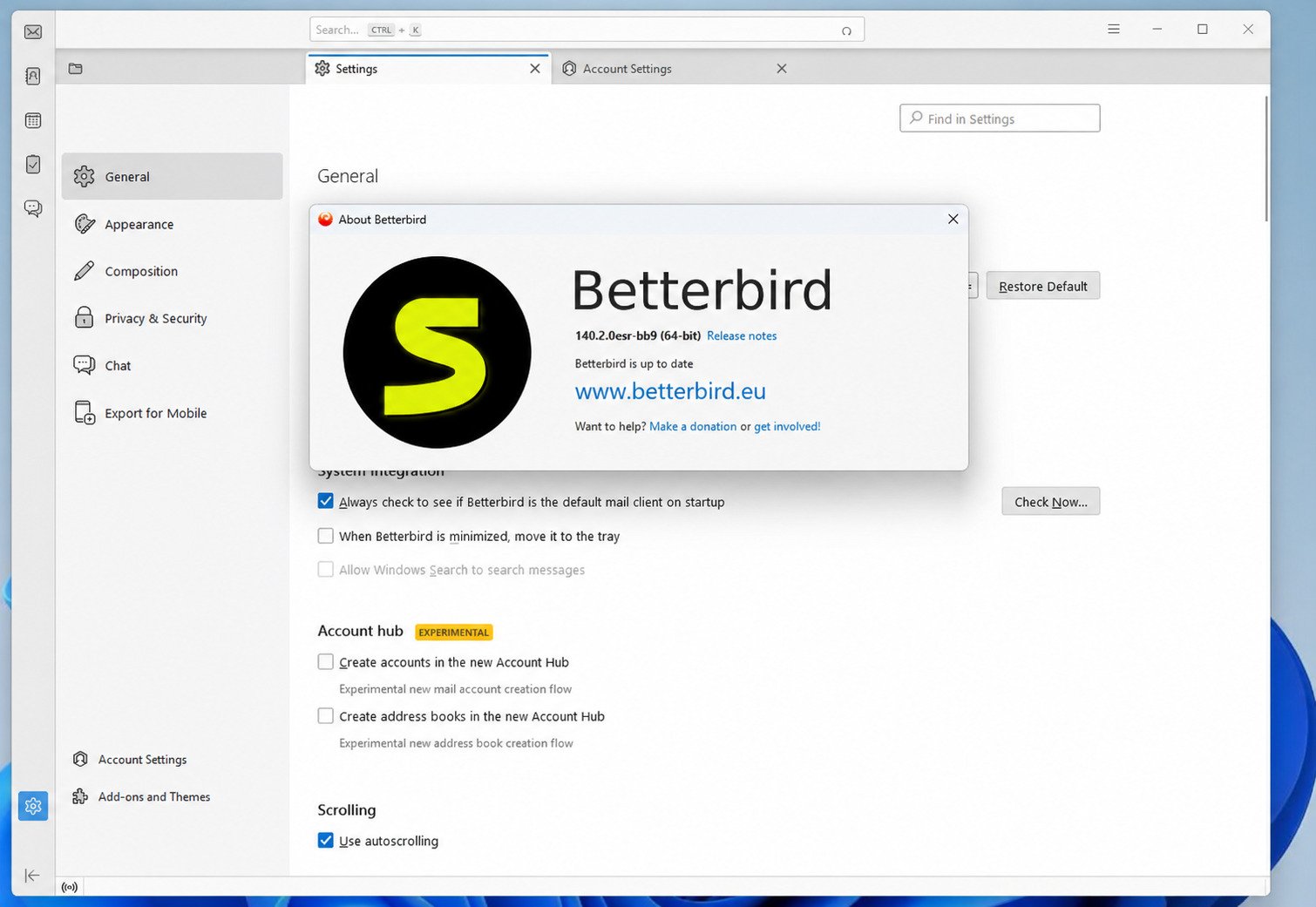
Task: Click Experimental new address book creation flow text
Action: tap(457, 742)
